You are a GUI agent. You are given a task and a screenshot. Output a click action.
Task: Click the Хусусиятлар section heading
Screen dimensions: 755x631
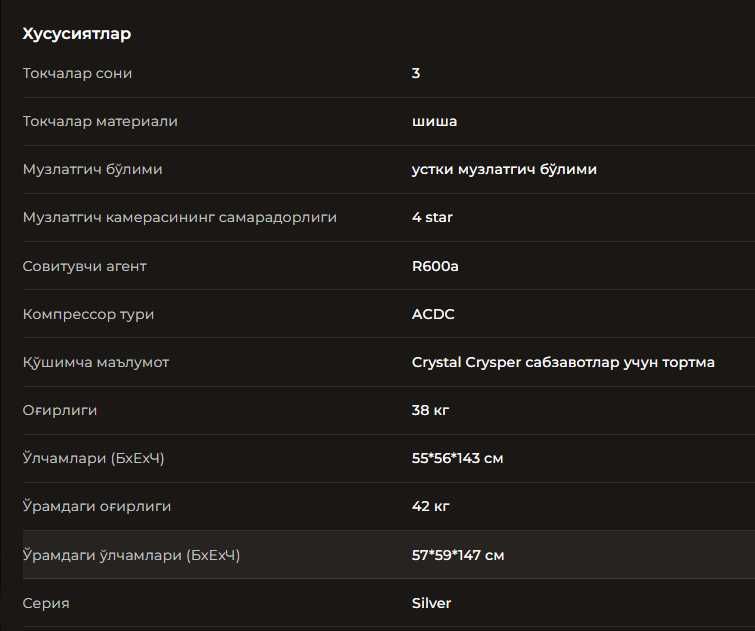(77, 34)
